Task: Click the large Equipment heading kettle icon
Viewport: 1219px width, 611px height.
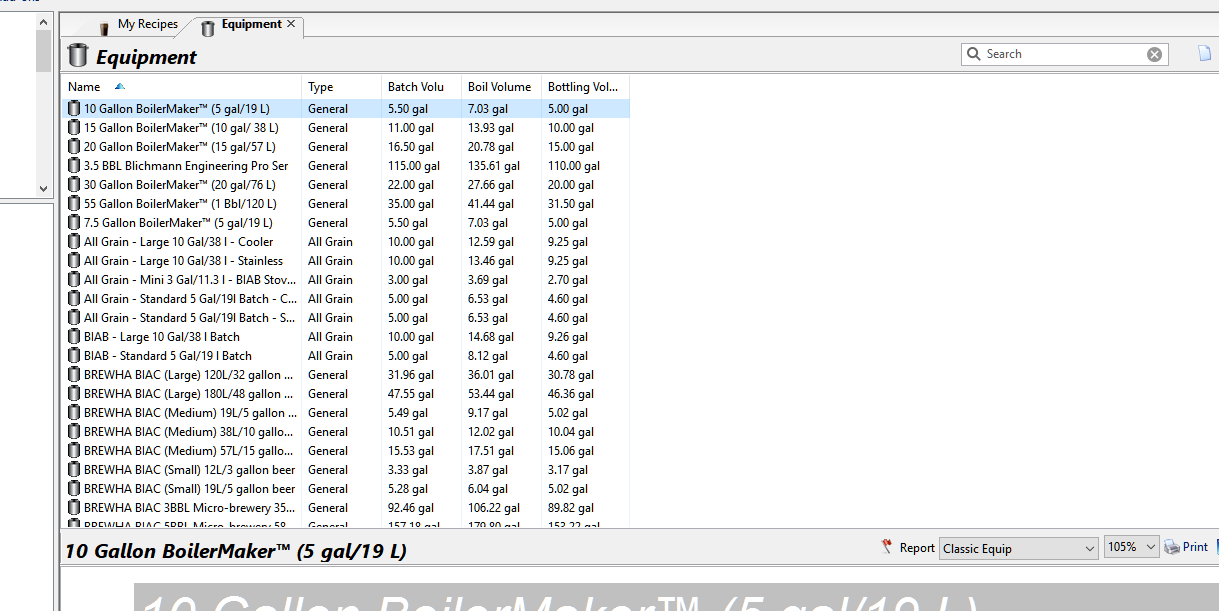Action: pos(78,56)
